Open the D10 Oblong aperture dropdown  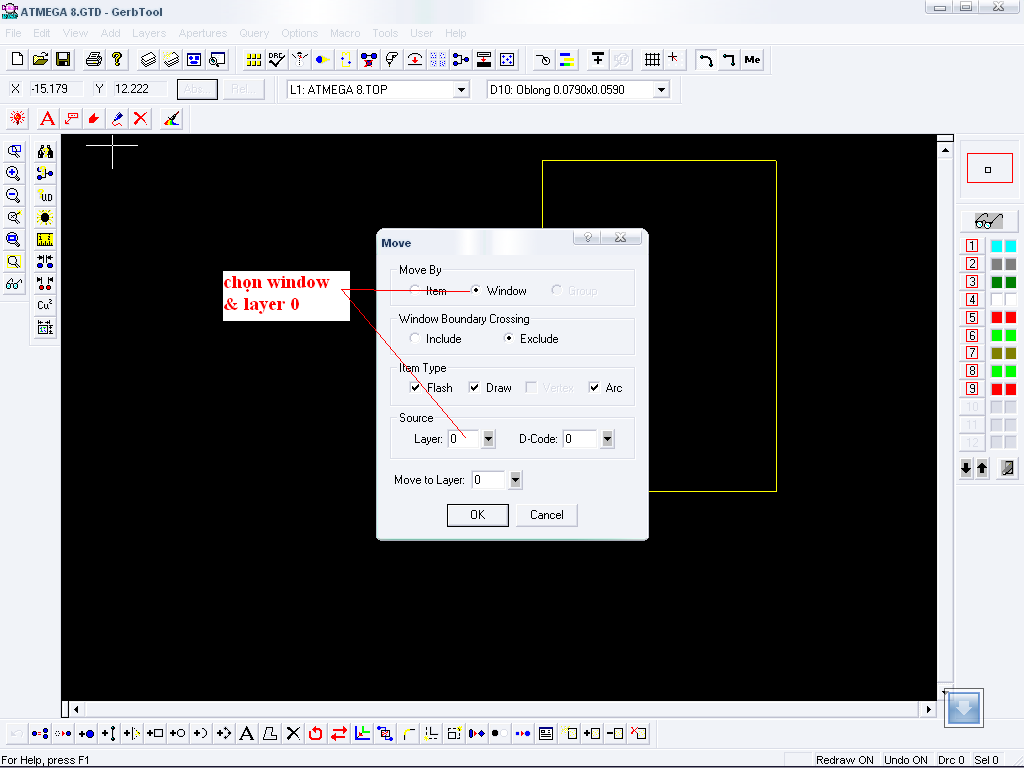coord(661,89)
